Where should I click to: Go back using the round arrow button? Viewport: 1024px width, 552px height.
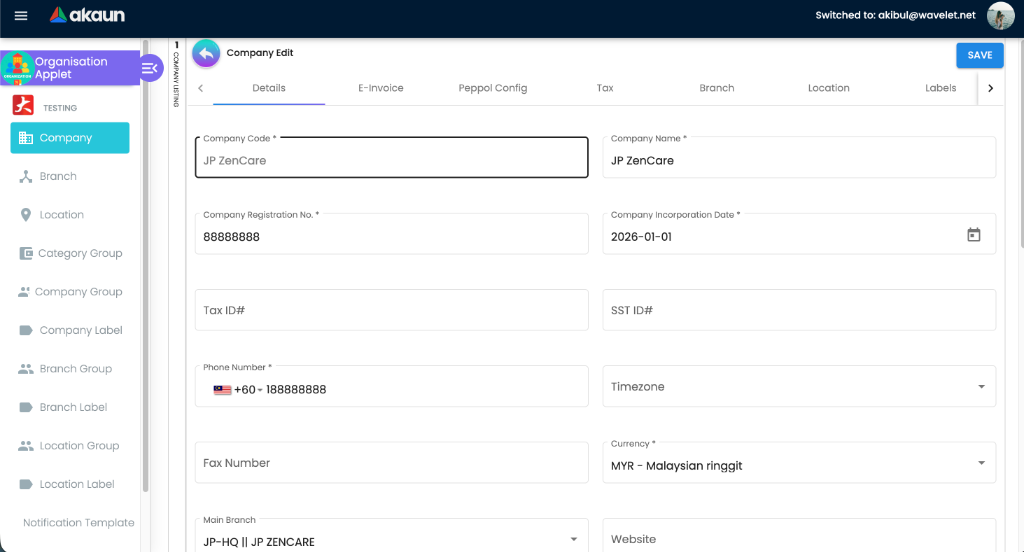coord(206,53)
